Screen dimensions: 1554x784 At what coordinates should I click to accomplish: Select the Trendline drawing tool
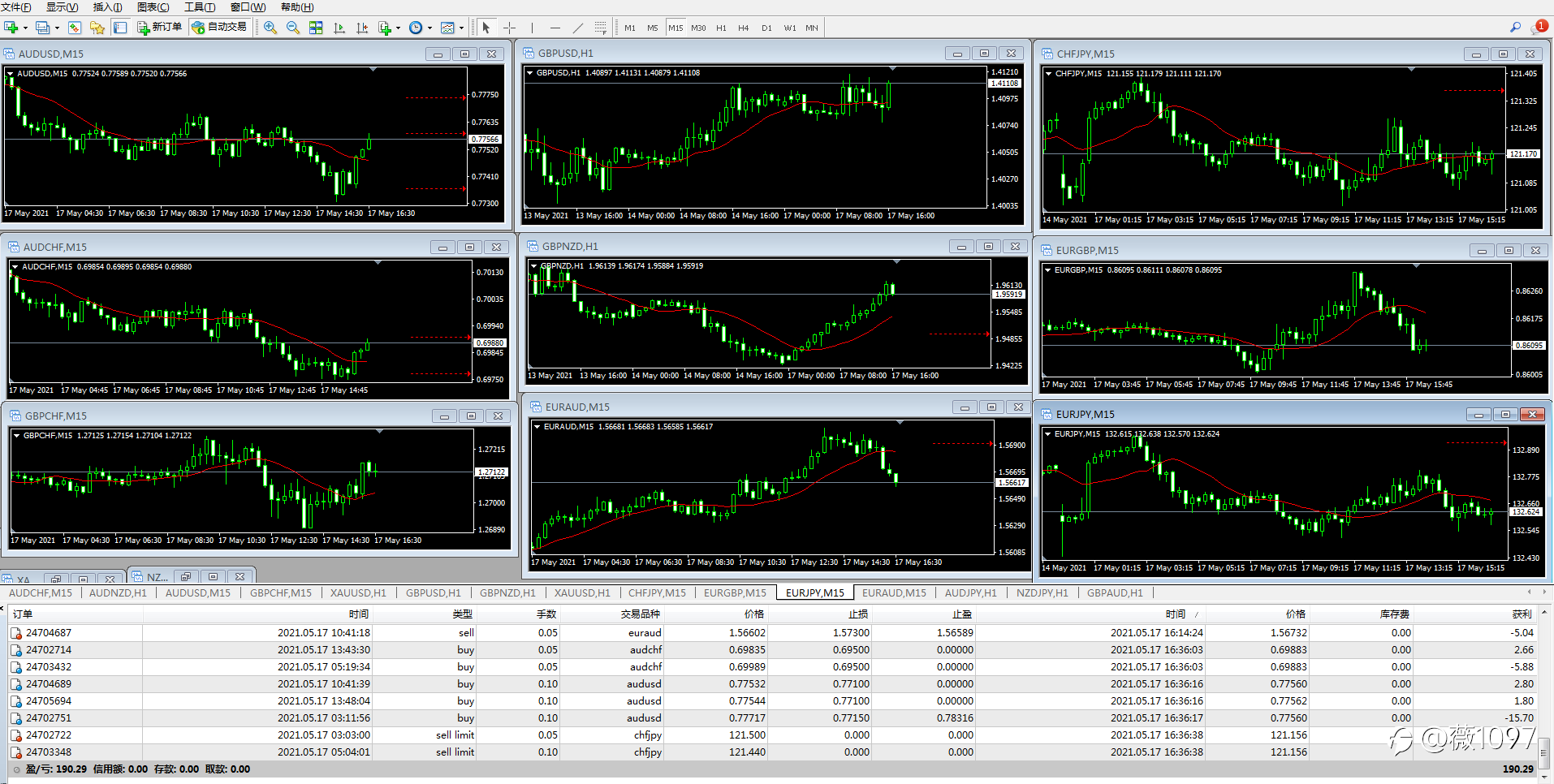click(578, 28)
